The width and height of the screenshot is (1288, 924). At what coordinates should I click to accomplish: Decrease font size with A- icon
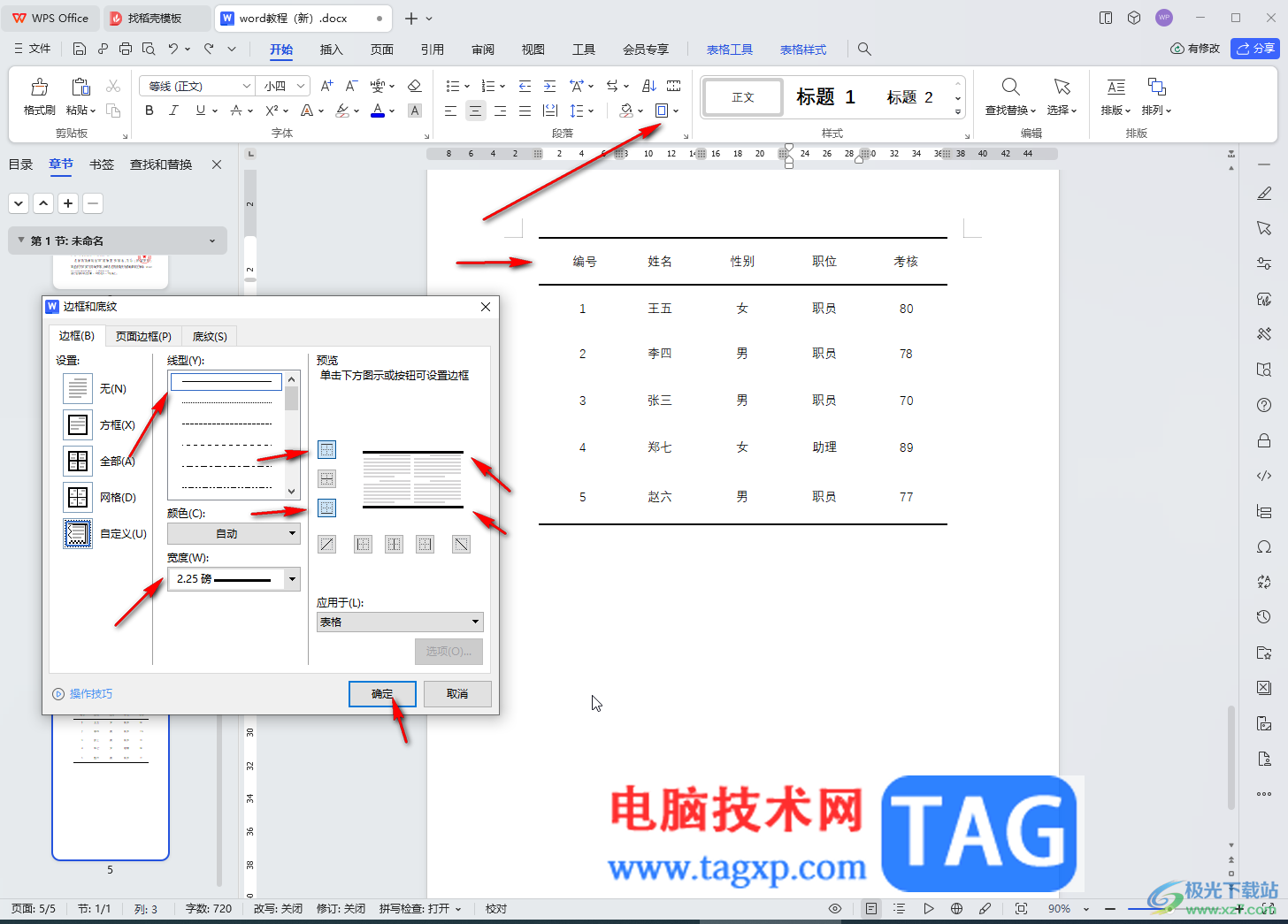pos(351,86)
